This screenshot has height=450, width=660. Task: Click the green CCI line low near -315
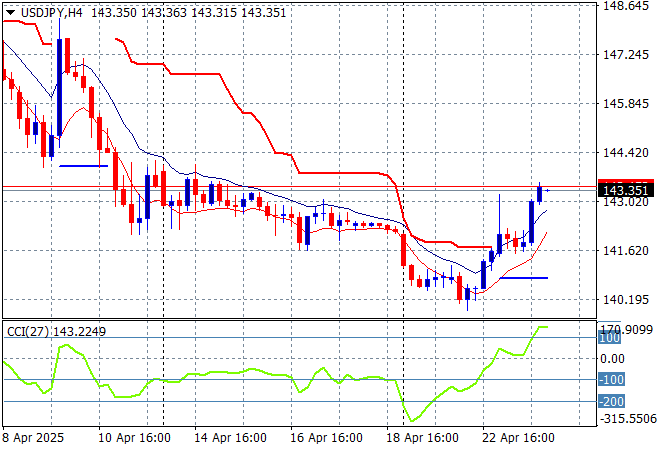tap(412, 420)
